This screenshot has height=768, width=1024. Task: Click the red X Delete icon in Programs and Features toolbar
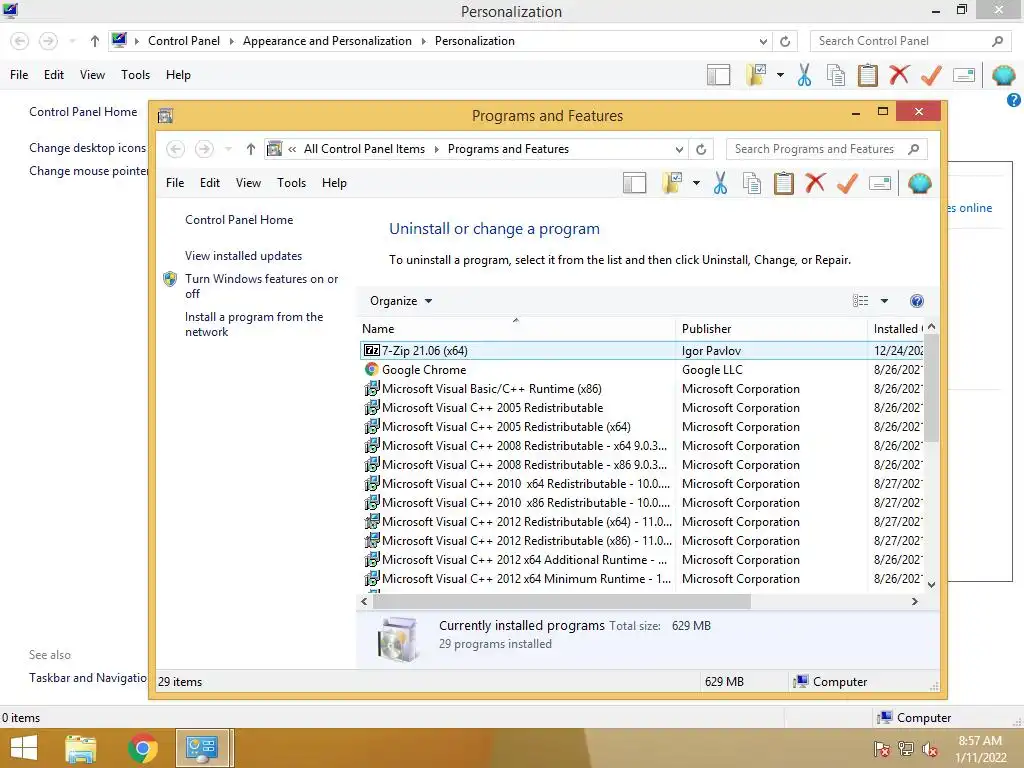(815, 183)
